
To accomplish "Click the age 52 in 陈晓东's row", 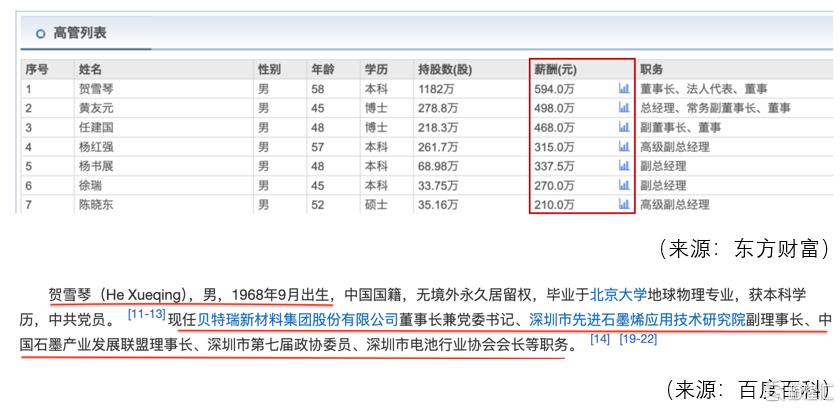I will click(318, 205).
